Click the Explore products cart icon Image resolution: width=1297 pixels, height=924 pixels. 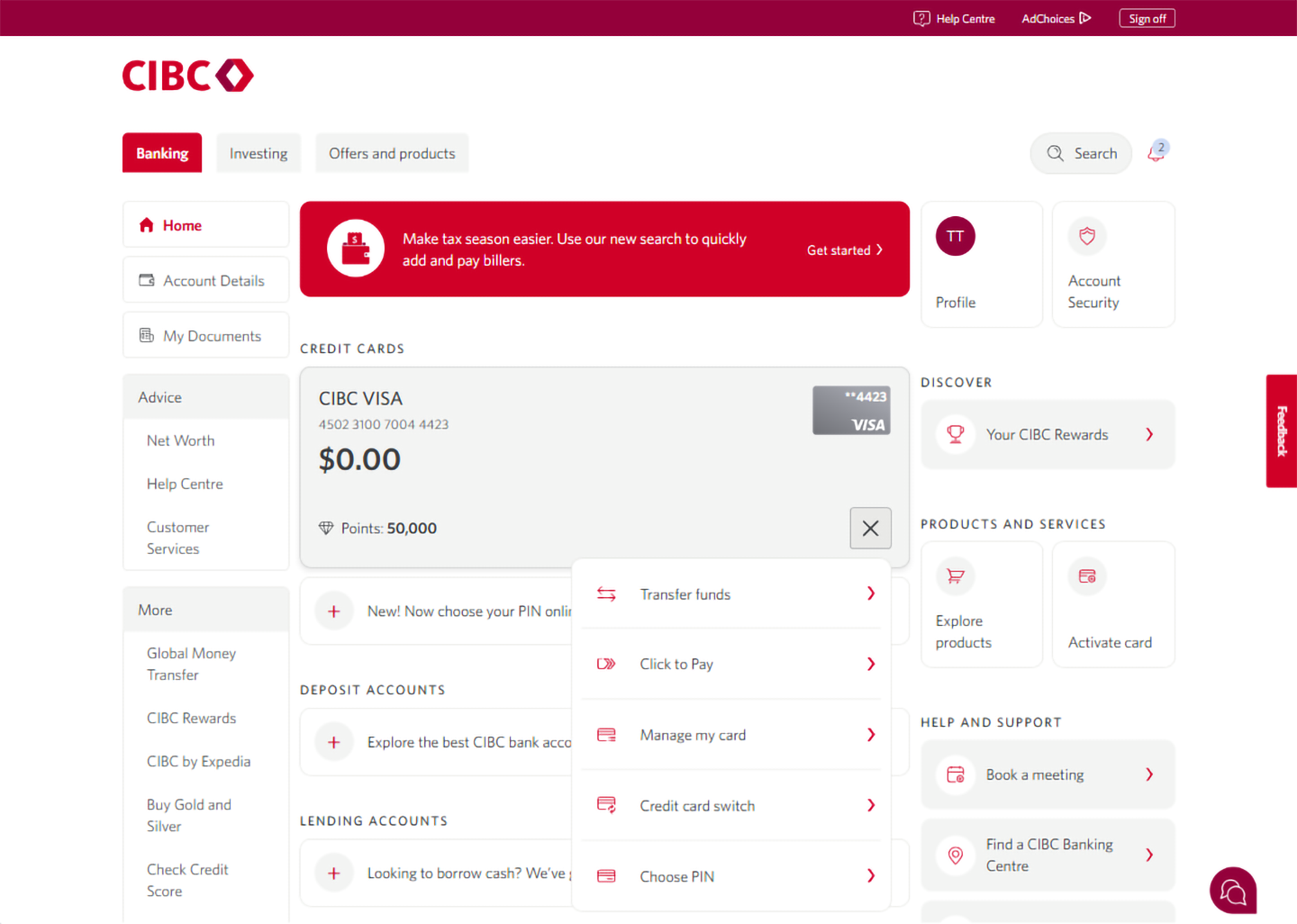pyautogui.click(x=956, y=576)
